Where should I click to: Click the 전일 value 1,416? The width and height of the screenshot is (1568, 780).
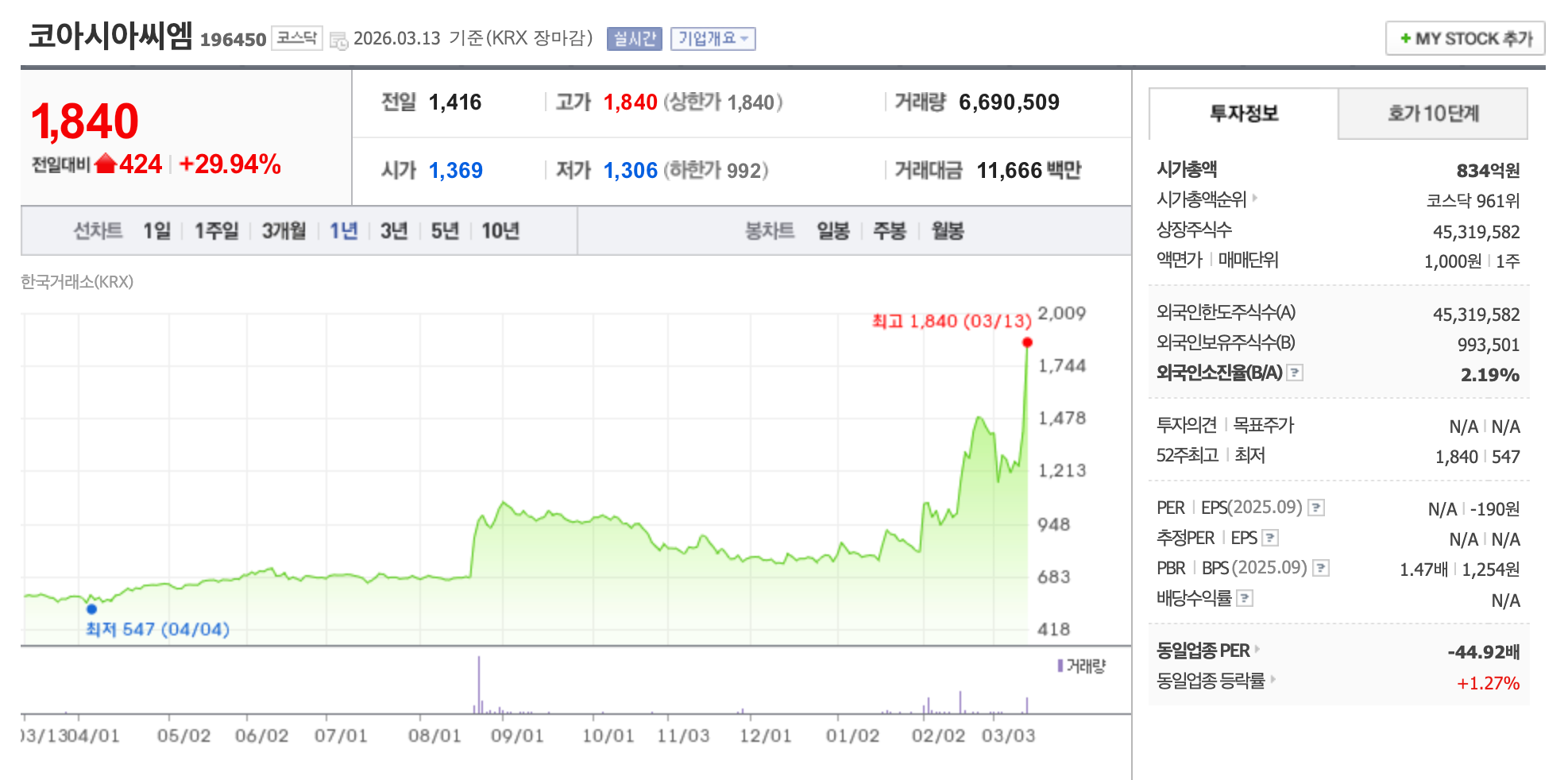coord(455,102)
